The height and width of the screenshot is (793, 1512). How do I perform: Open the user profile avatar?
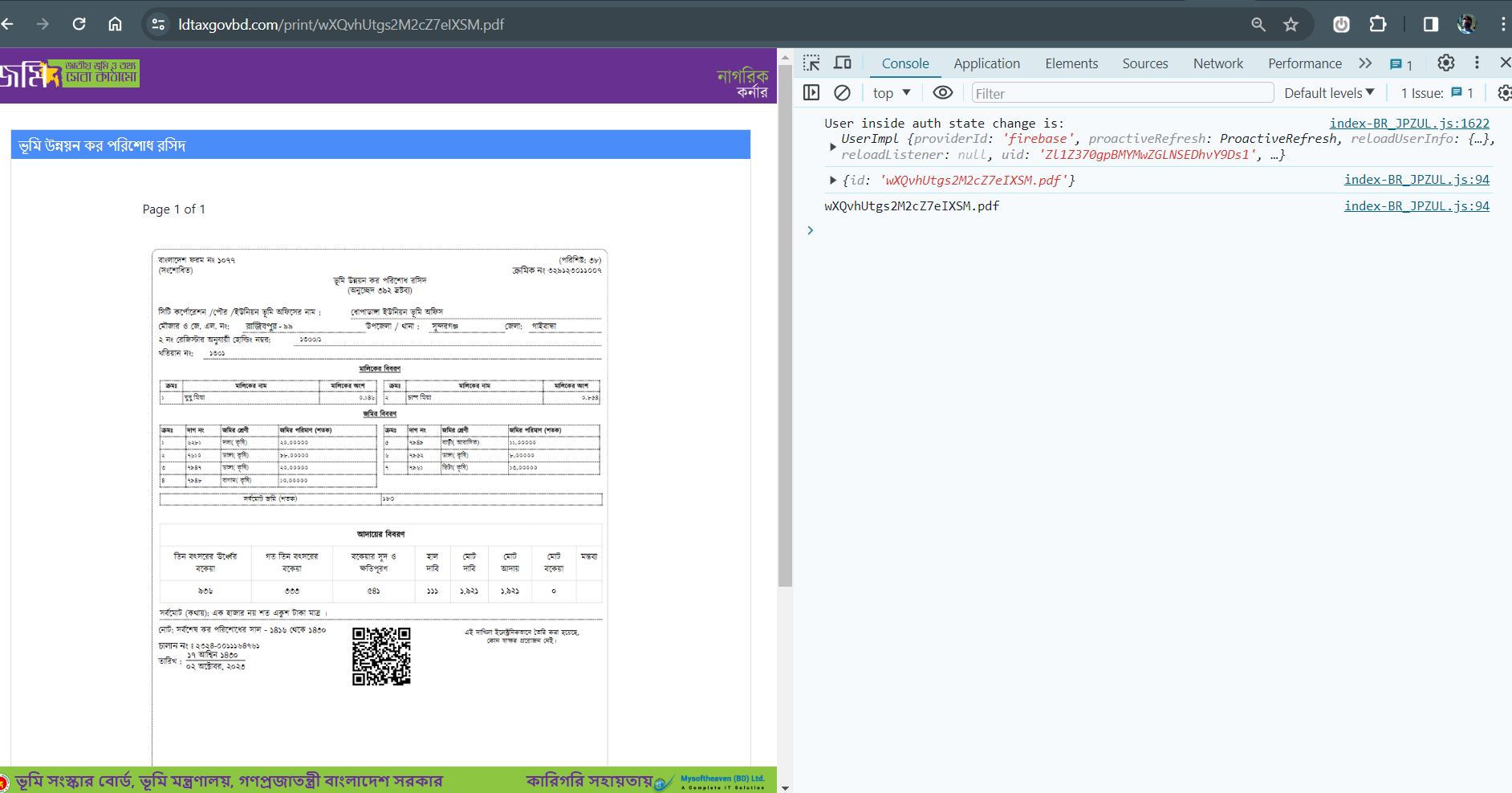[1467, 24]
